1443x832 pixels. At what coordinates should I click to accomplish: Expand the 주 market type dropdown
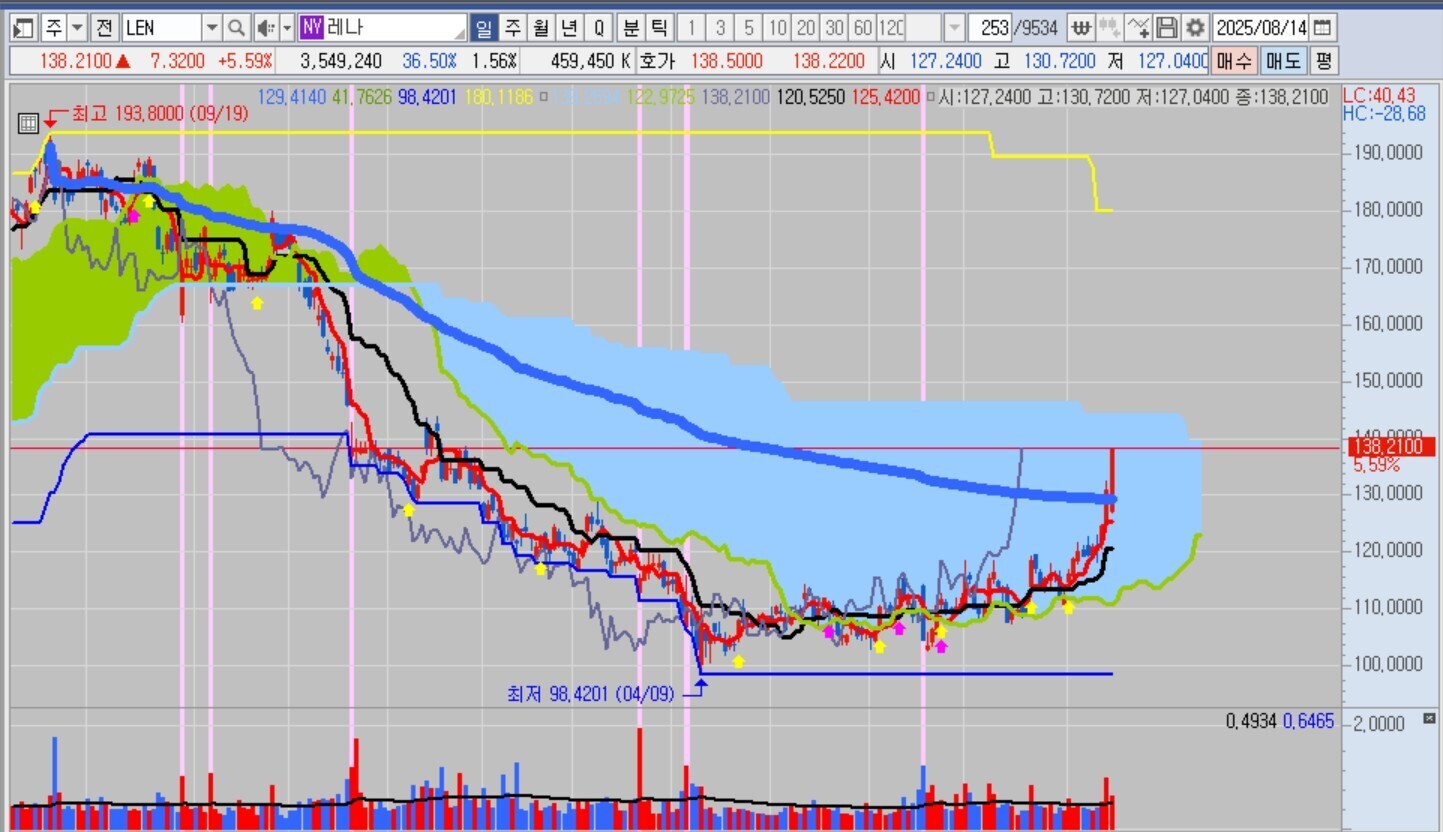point(77,27)
